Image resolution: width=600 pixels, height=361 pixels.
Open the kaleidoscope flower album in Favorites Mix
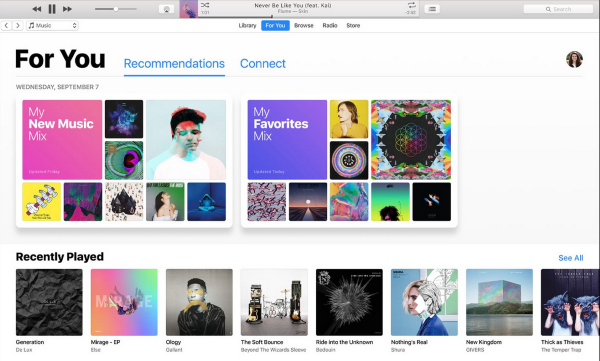411,140
